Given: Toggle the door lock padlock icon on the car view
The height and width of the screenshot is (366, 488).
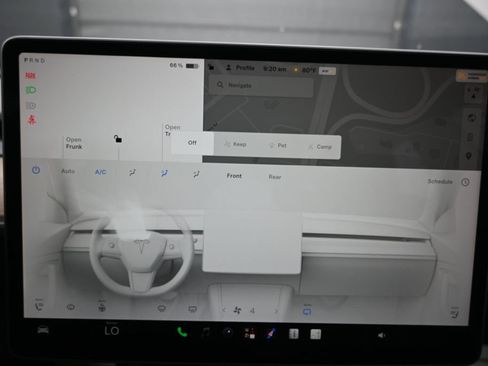Looking at the screenshot, I should 118,139.
